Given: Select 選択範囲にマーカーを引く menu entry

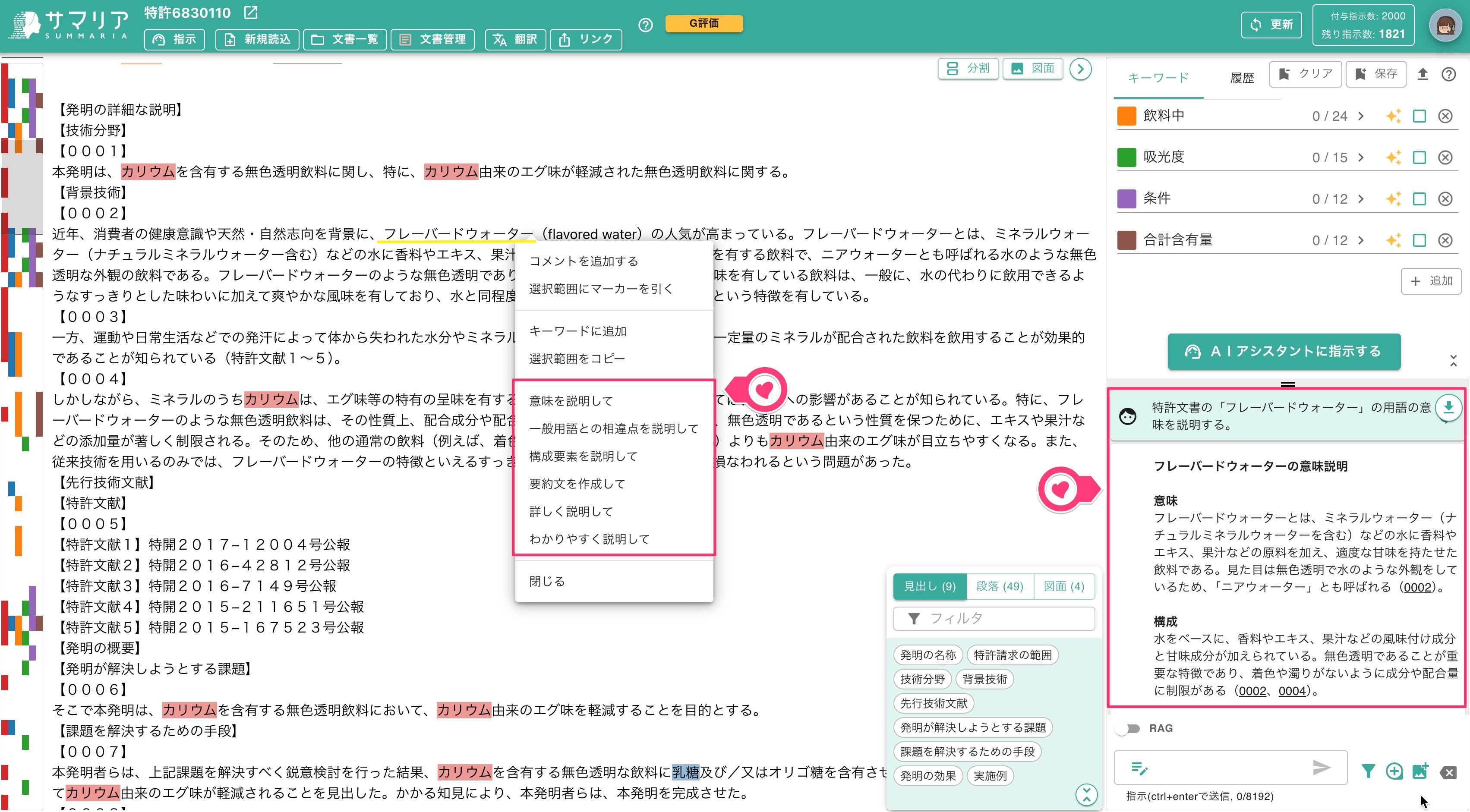Looking at the screenshot, I should tap(613, 289).
